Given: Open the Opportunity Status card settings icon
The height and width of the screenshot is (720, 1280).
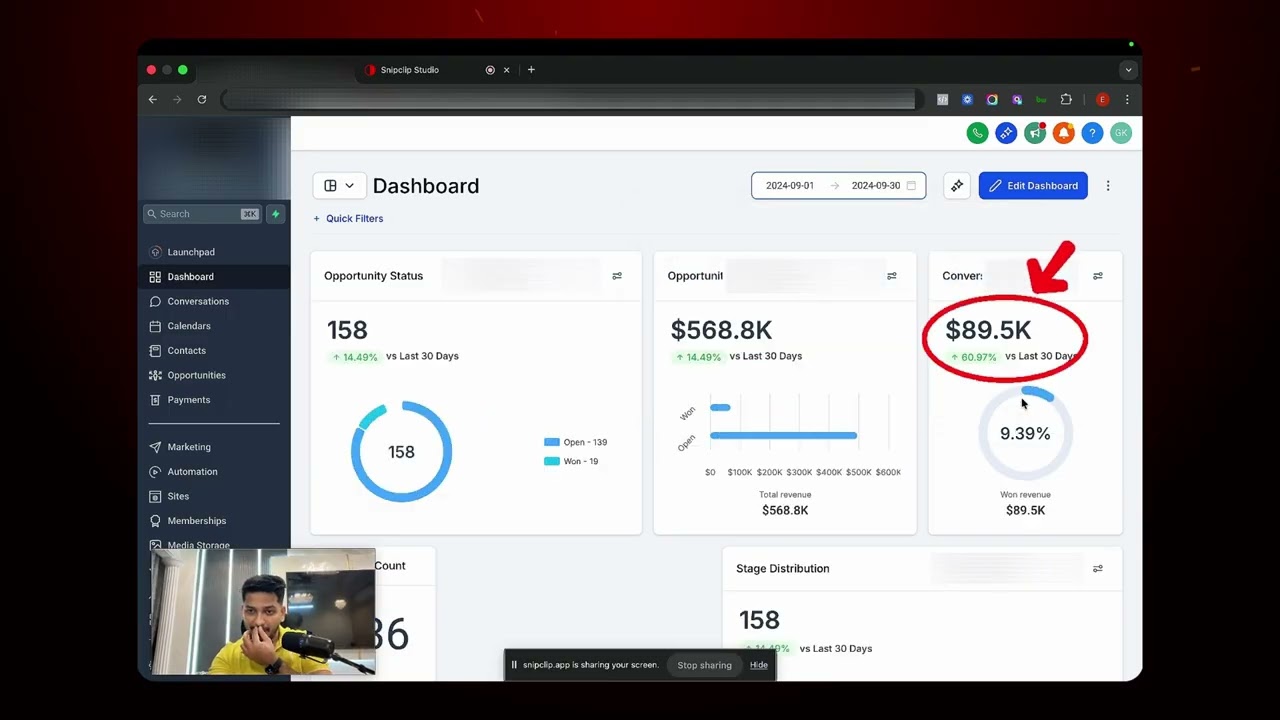Looking at the screenshot, I should pyautogui.click(x=617, y=276).
